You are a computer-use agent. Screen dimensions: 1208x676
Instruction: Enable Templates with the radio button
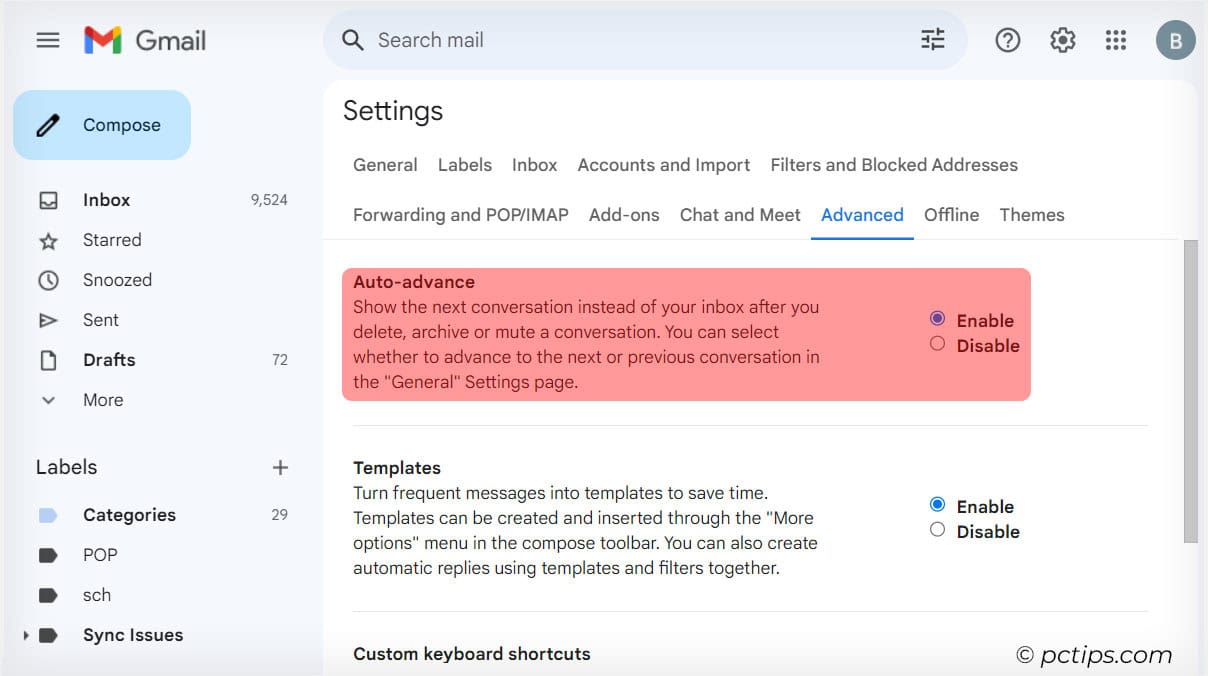click(x=937, y=506)
